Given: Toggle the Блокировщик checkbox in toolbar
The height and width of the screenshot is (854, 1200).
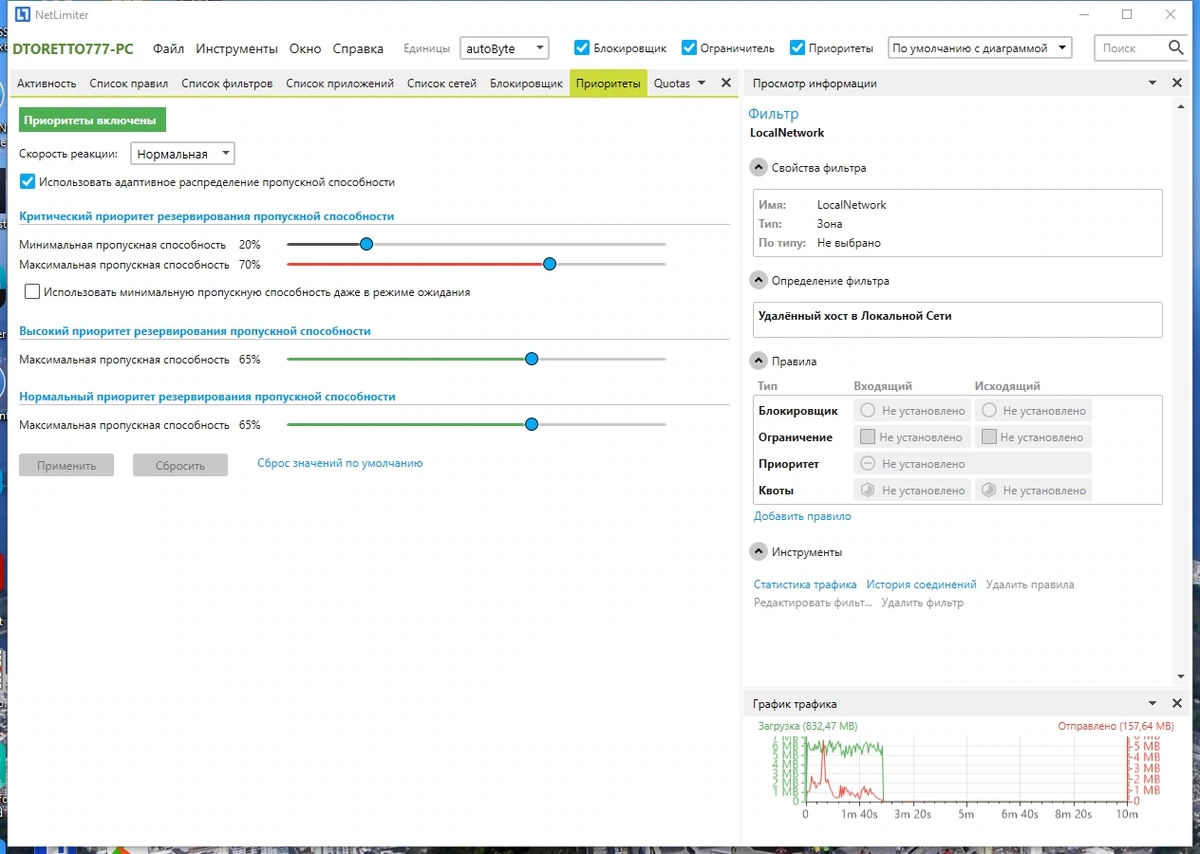Looking at the screenshot, I should pos(582,48).
